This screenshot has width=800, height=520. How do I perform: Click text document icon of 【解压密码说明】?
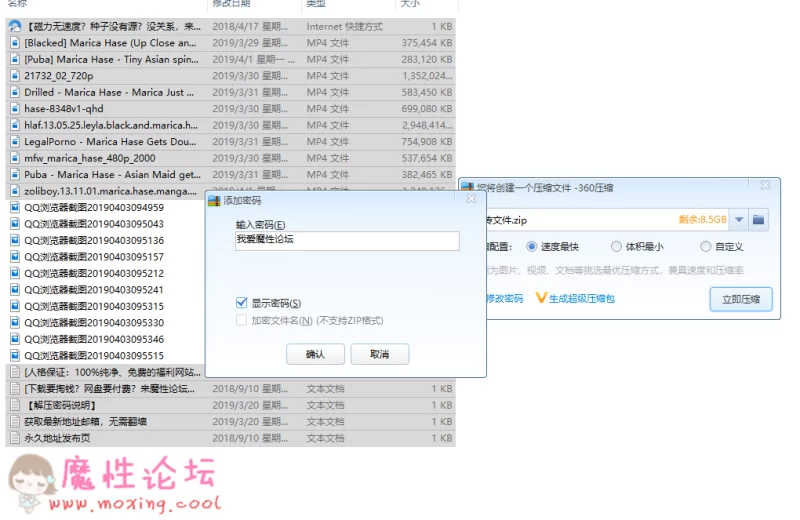[15, 405]
